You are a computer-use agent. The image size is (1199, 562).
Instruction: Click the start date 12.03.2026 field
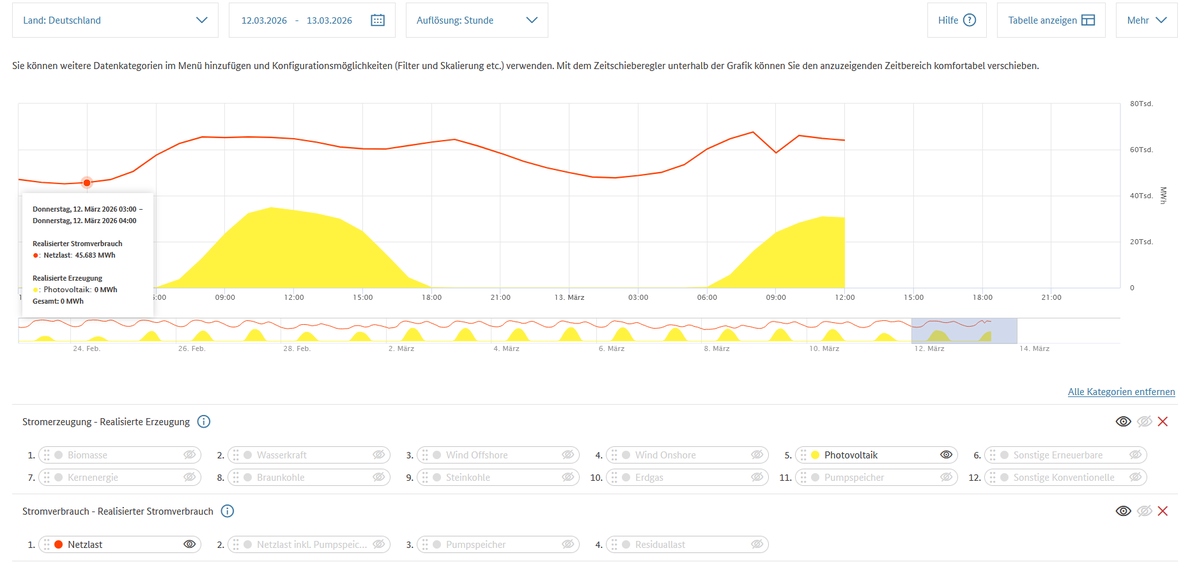264,21
